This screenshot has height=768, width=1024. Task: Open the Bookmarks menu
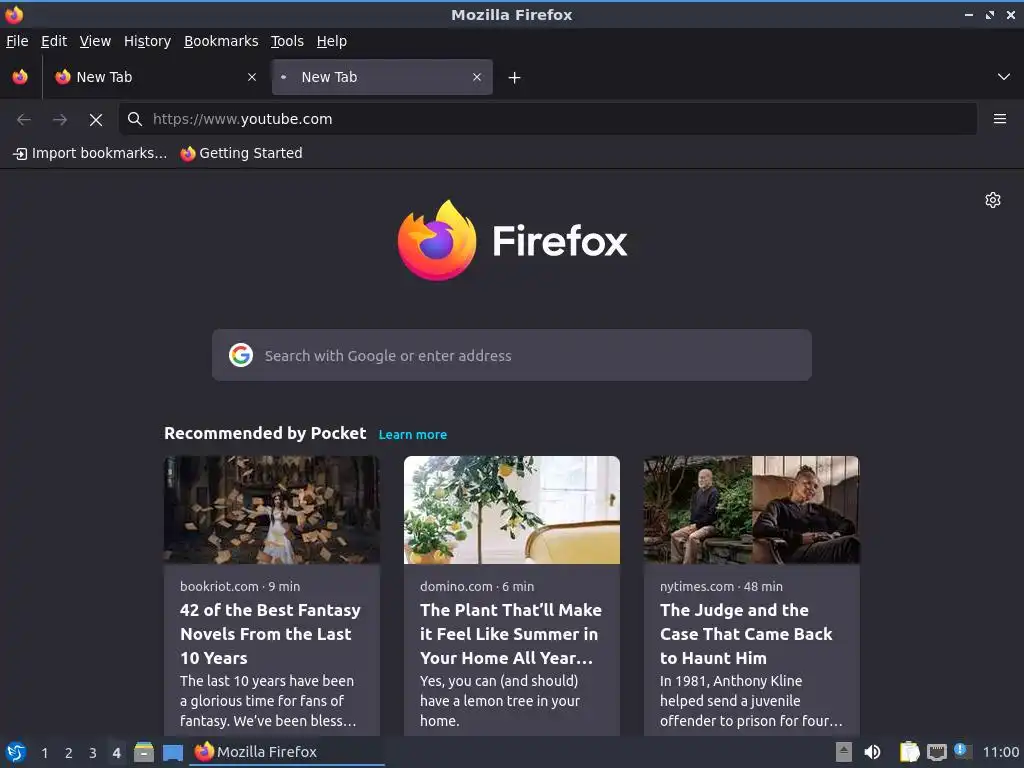point(221,41)
